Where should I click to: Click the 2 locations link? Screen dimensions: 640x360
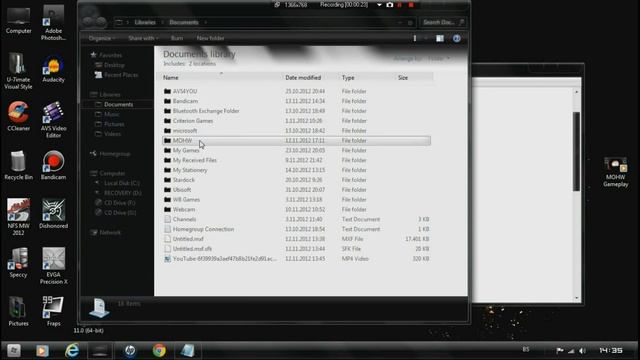(202, 64)
